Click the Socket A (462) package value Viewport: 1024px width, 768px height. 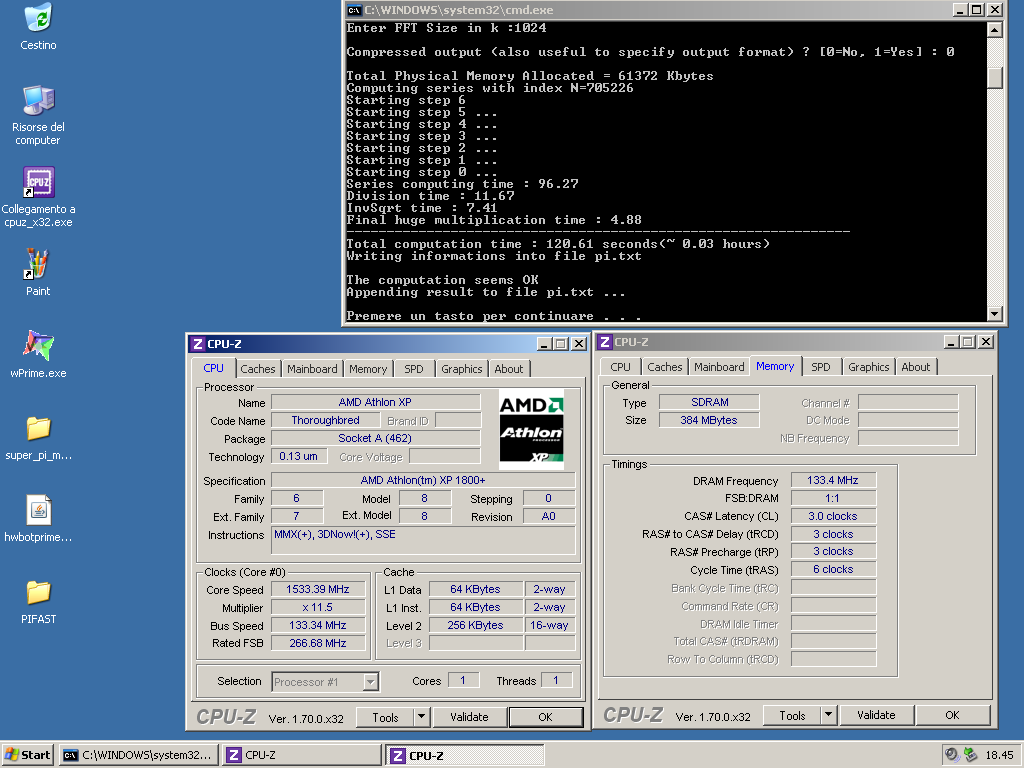[x=376, y=438]
